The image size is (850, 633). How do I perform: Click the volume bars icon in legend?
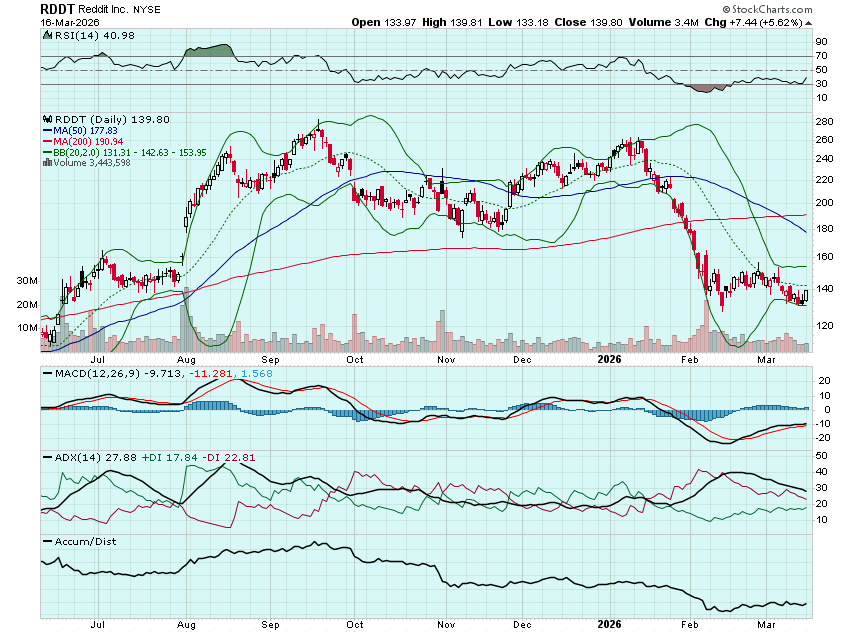pos(48,163)
